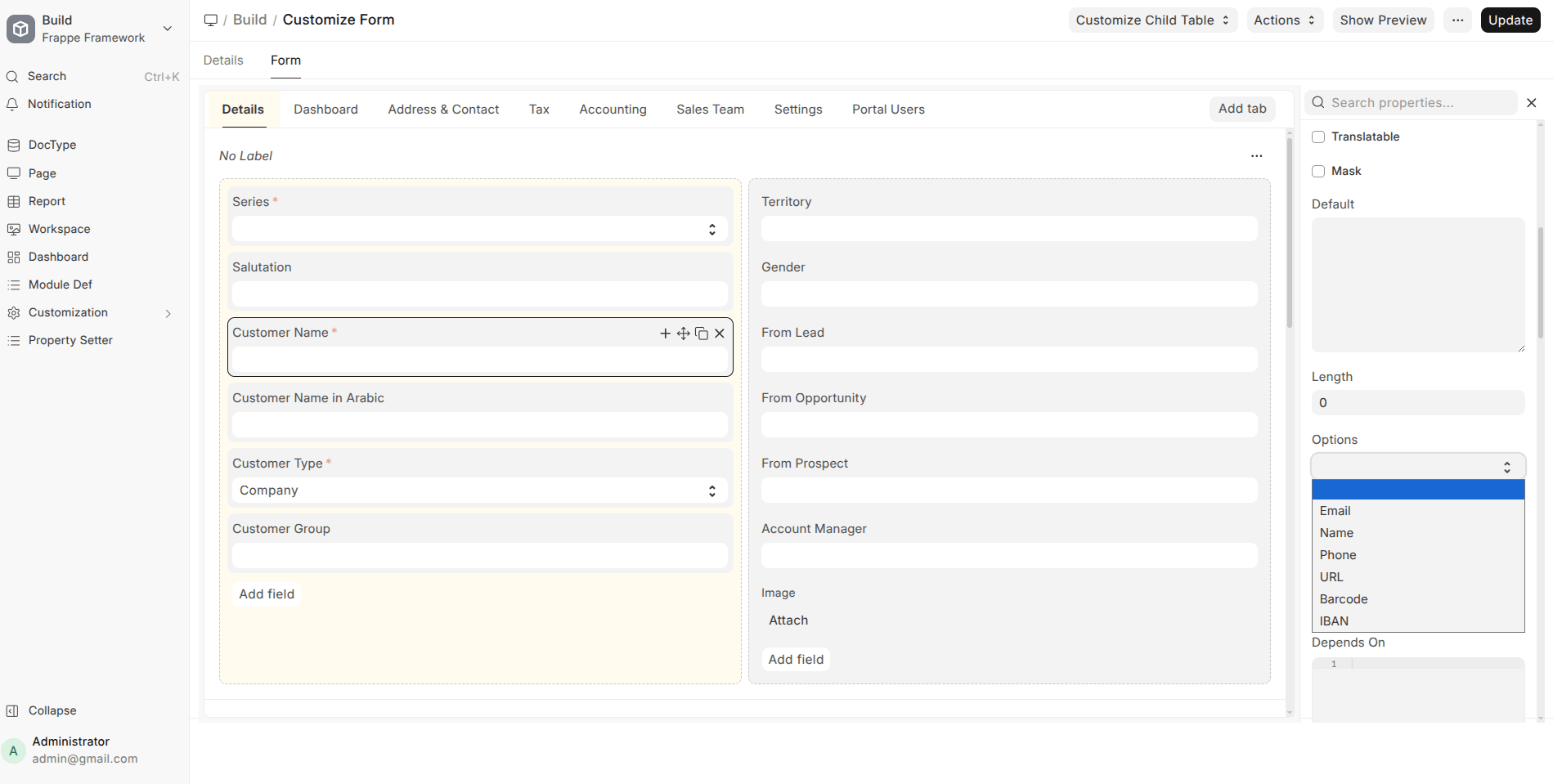Viewport: 1562px width, 784px height.
Task: Duplicate the Customer Name field via copy icon
Action: 702,334
